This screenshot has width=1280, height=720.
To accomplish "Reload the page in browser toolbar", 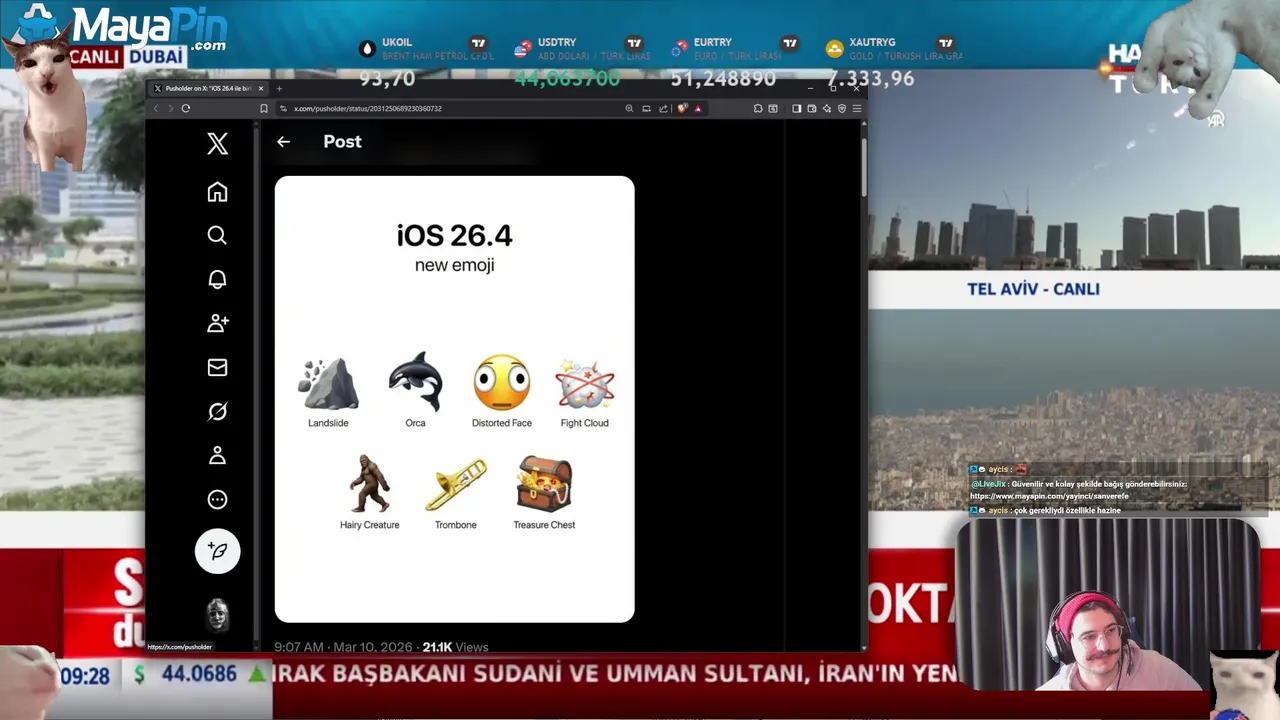I will tap(186, 108).
